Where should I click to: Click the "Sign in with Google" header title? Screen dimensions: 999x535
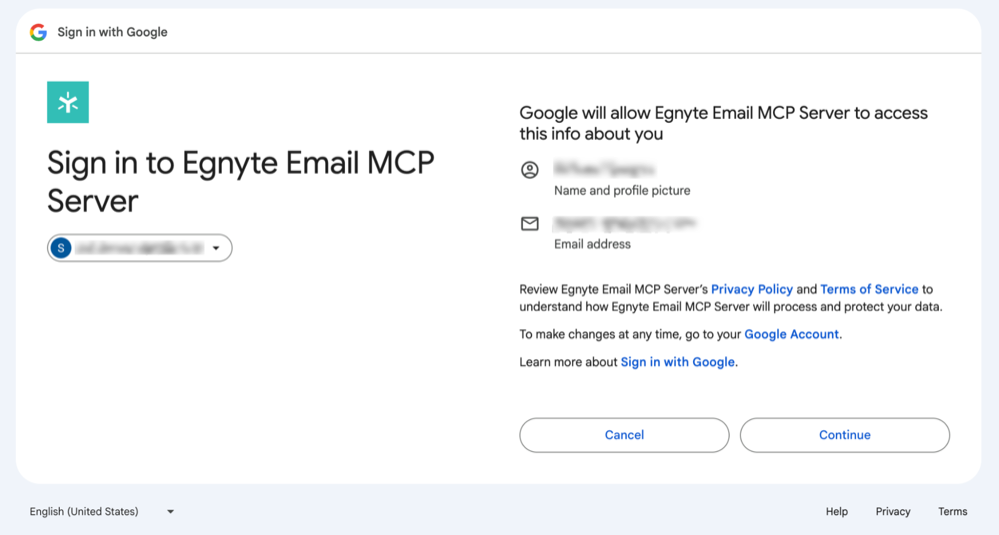112,32
